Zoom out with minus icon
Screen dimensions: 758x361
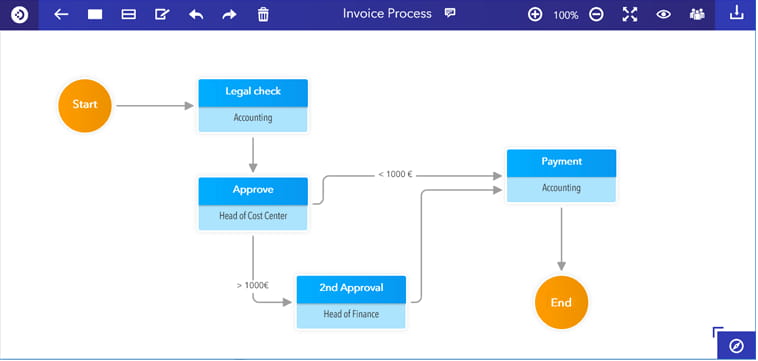tap(597, 14)
